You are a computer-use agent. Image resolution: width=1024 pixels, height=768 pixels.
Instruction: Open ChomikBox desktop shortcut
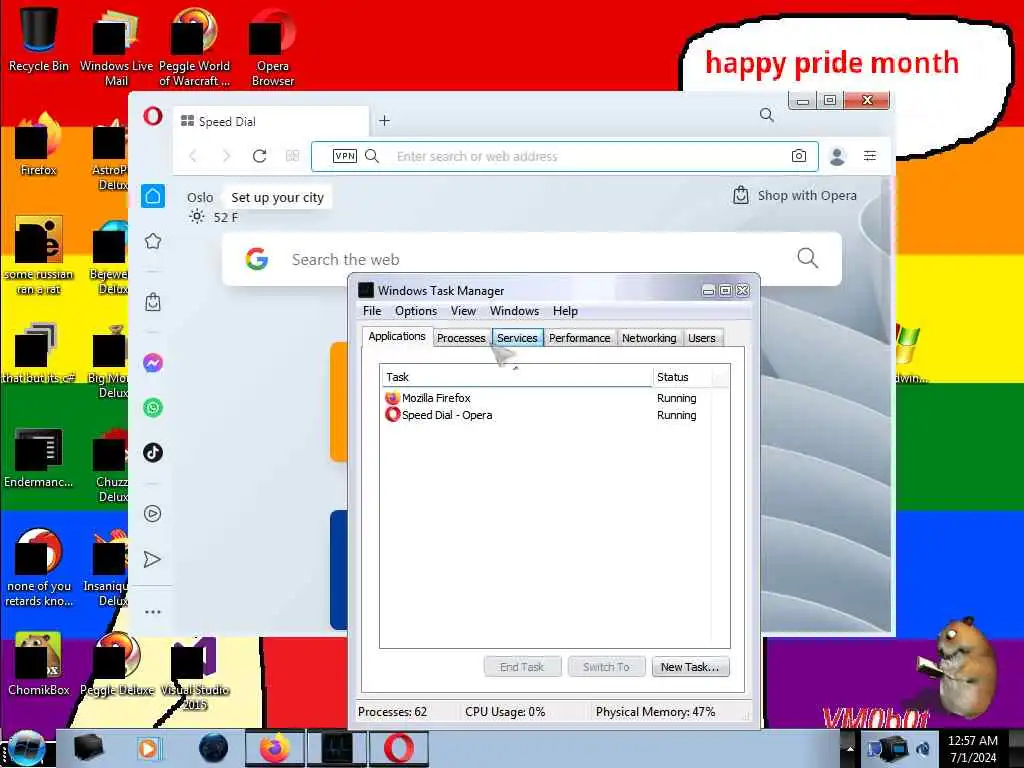tap(38, 663)
